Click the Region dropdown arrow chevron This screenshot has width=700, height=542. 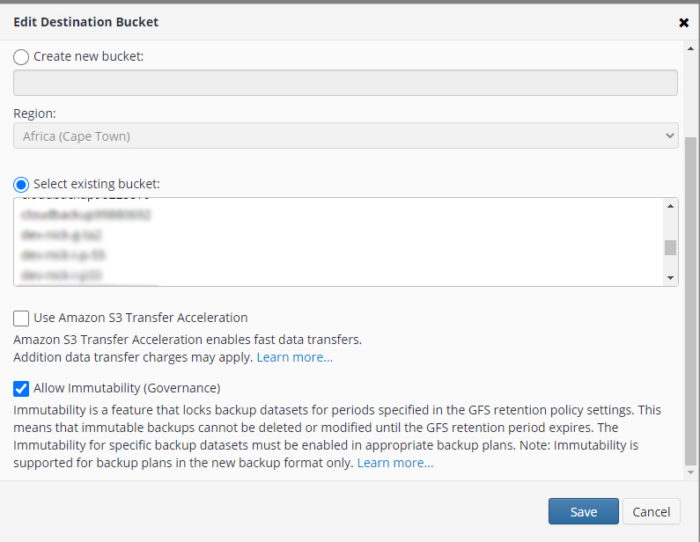pos(669,136)
